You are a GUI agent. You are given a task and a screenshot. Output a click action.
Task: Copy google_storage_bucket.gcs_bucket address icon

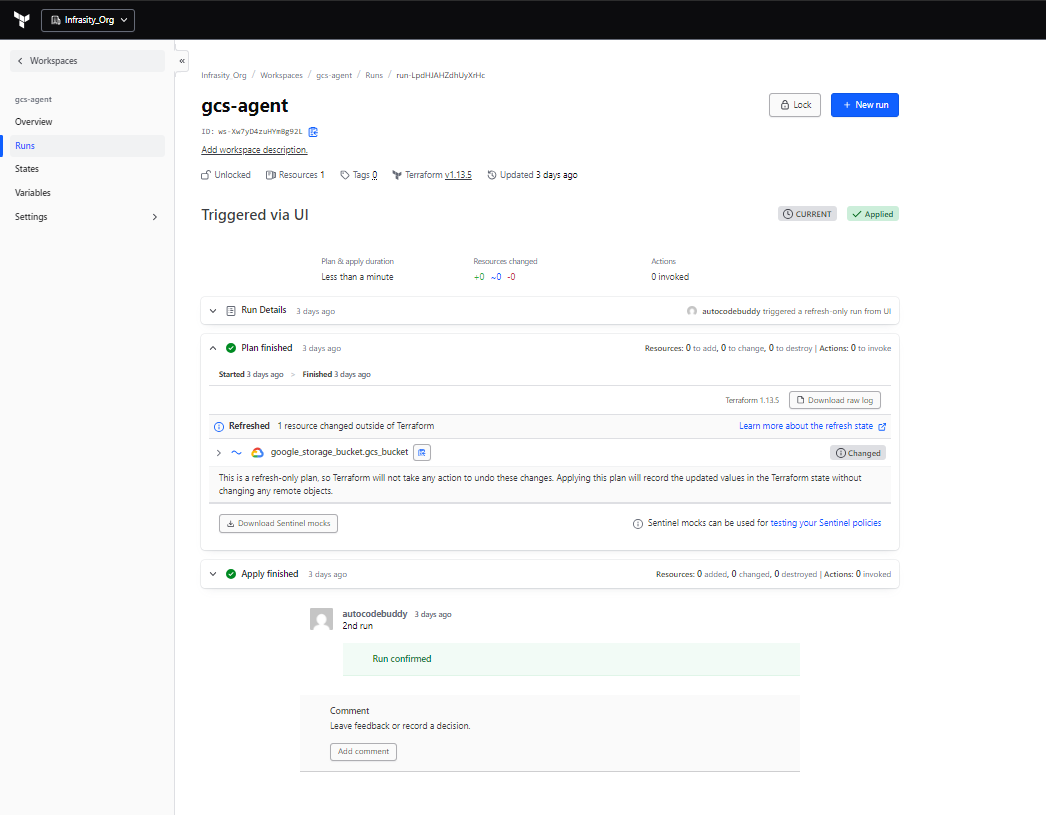pos(422,453)
